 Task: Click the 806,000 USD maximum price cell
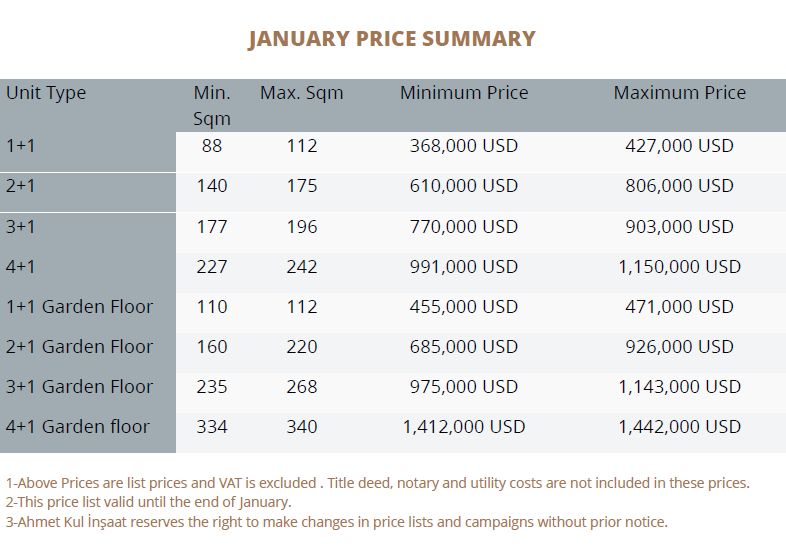point(679,186)
